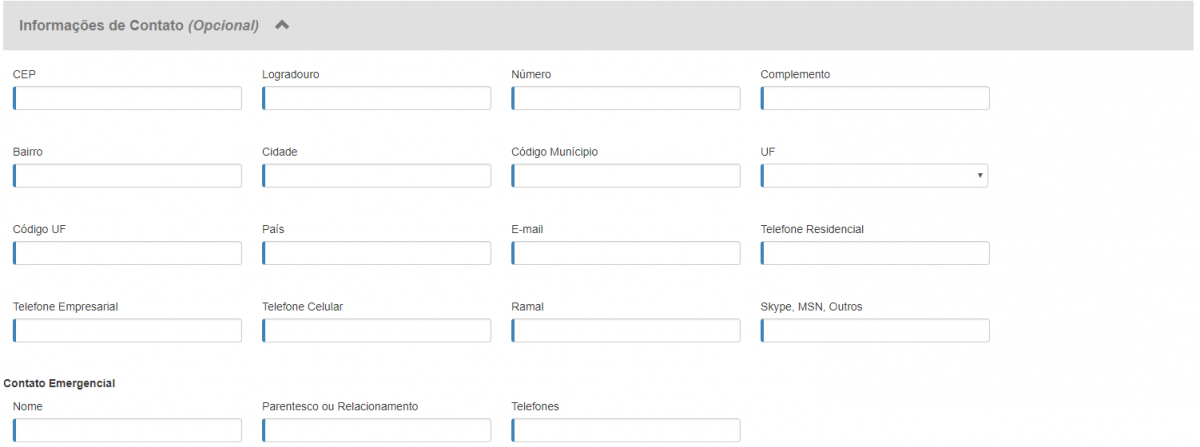The image size is (1200, 447).
Task: Focus the Logradouro text box
Action: (377, 98)
